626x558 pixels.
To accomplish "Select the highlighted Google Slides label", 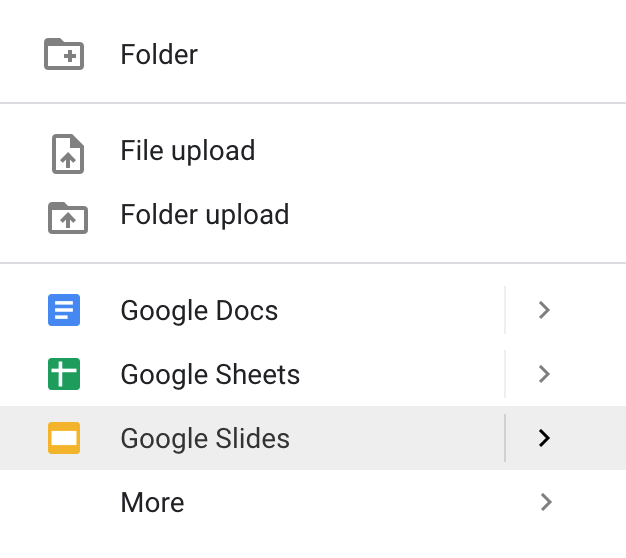I will [205, 439].
